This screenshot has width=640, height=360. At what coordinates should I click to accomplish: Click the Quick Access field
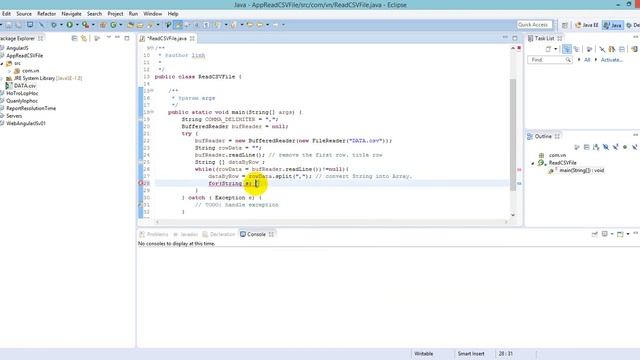click(x=534, y=25)
